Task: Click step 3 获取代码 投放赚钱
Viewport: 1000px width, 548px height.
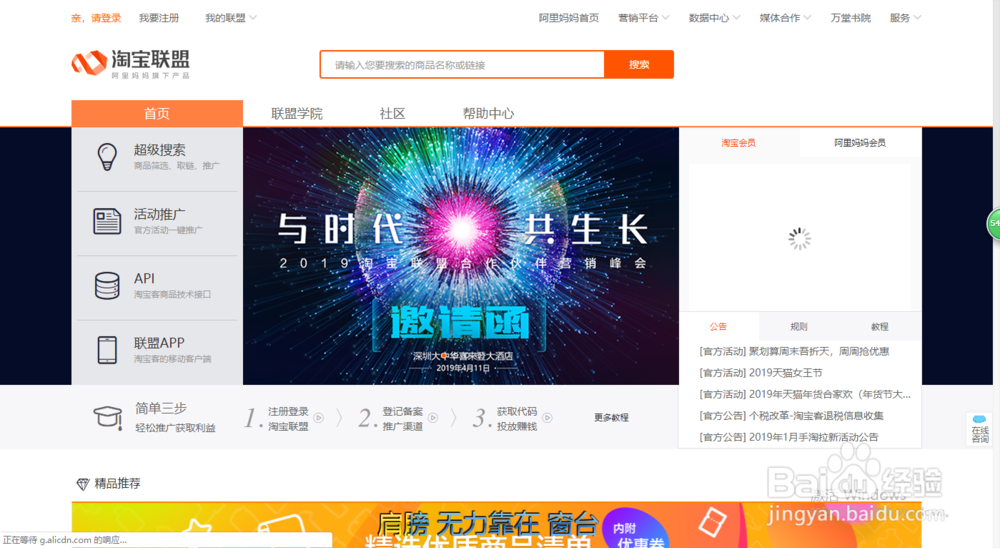Action: pyautogui.click(x=513, y=418)
